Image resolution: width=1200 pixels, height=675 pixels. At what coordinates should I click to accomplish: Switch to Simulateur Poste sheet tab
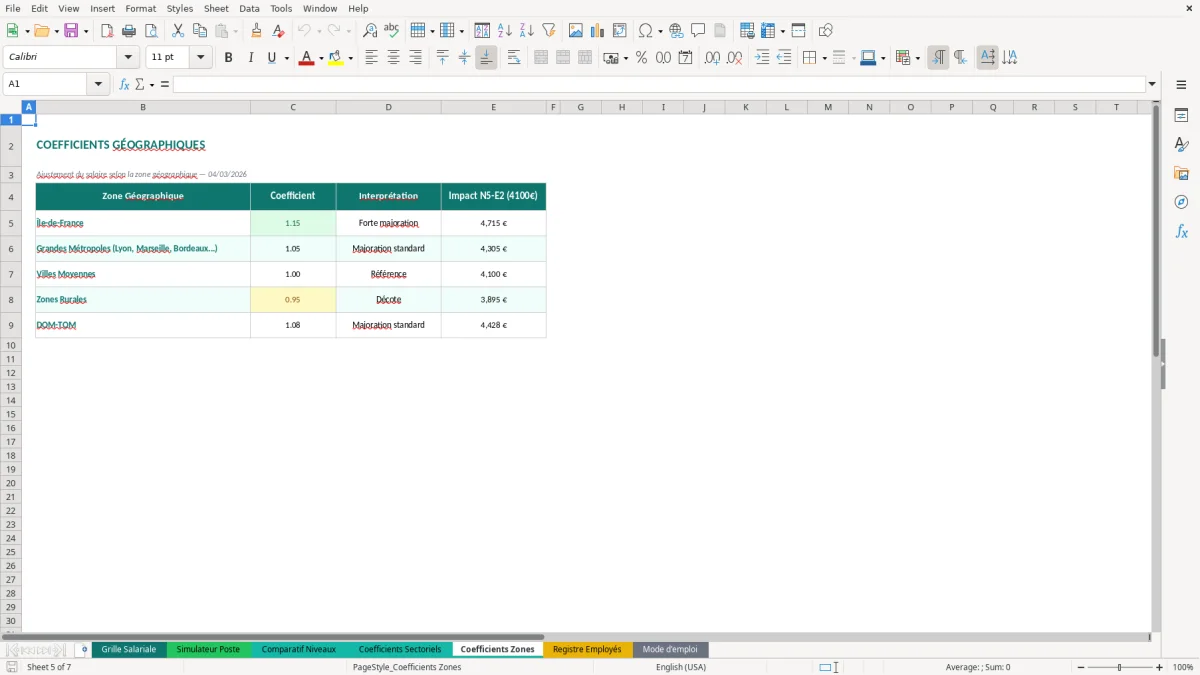pyautogui.click(x=208, y=650)
